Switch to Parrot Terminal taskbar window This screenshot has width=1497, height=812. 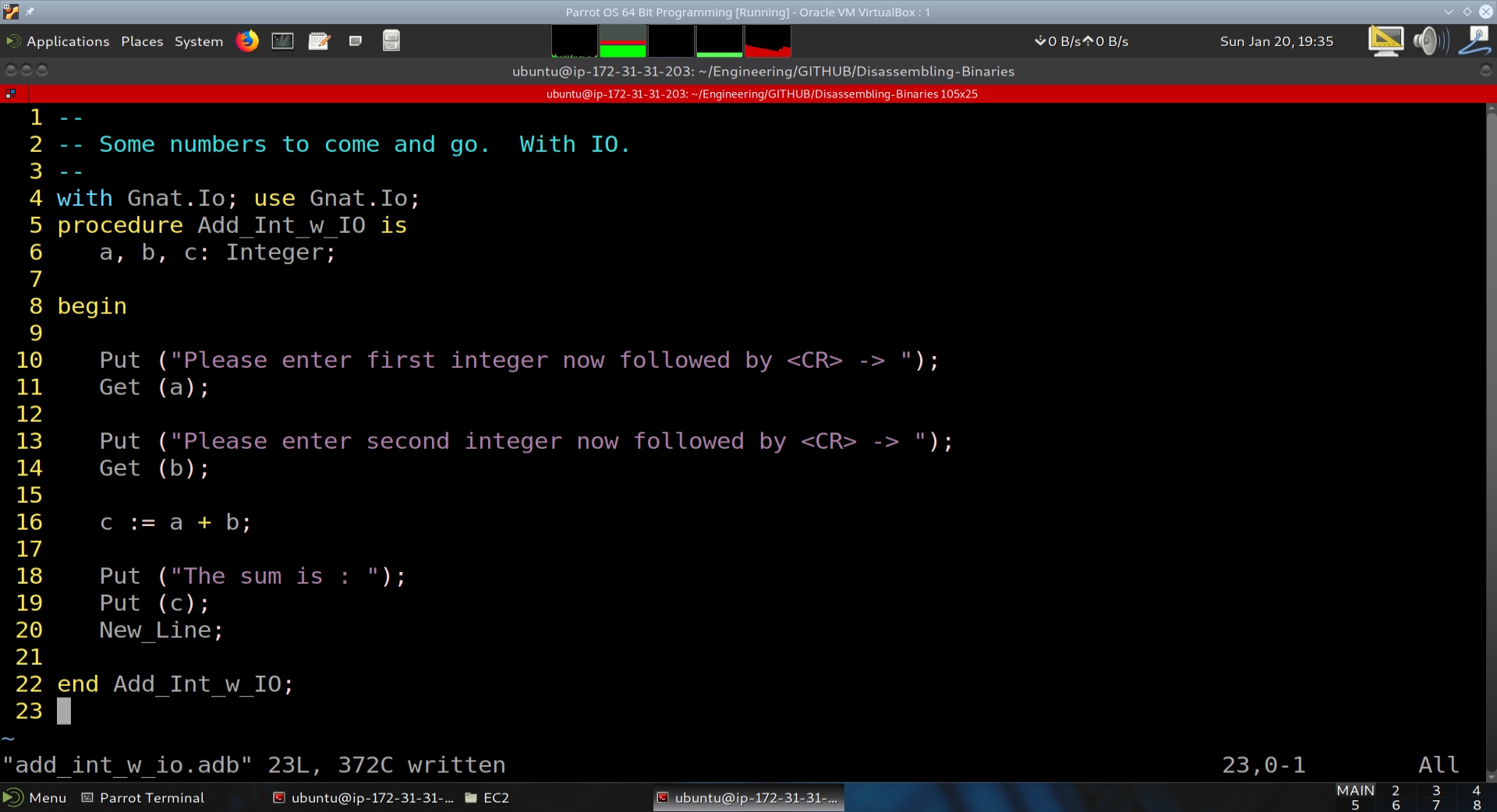point(143,797)
